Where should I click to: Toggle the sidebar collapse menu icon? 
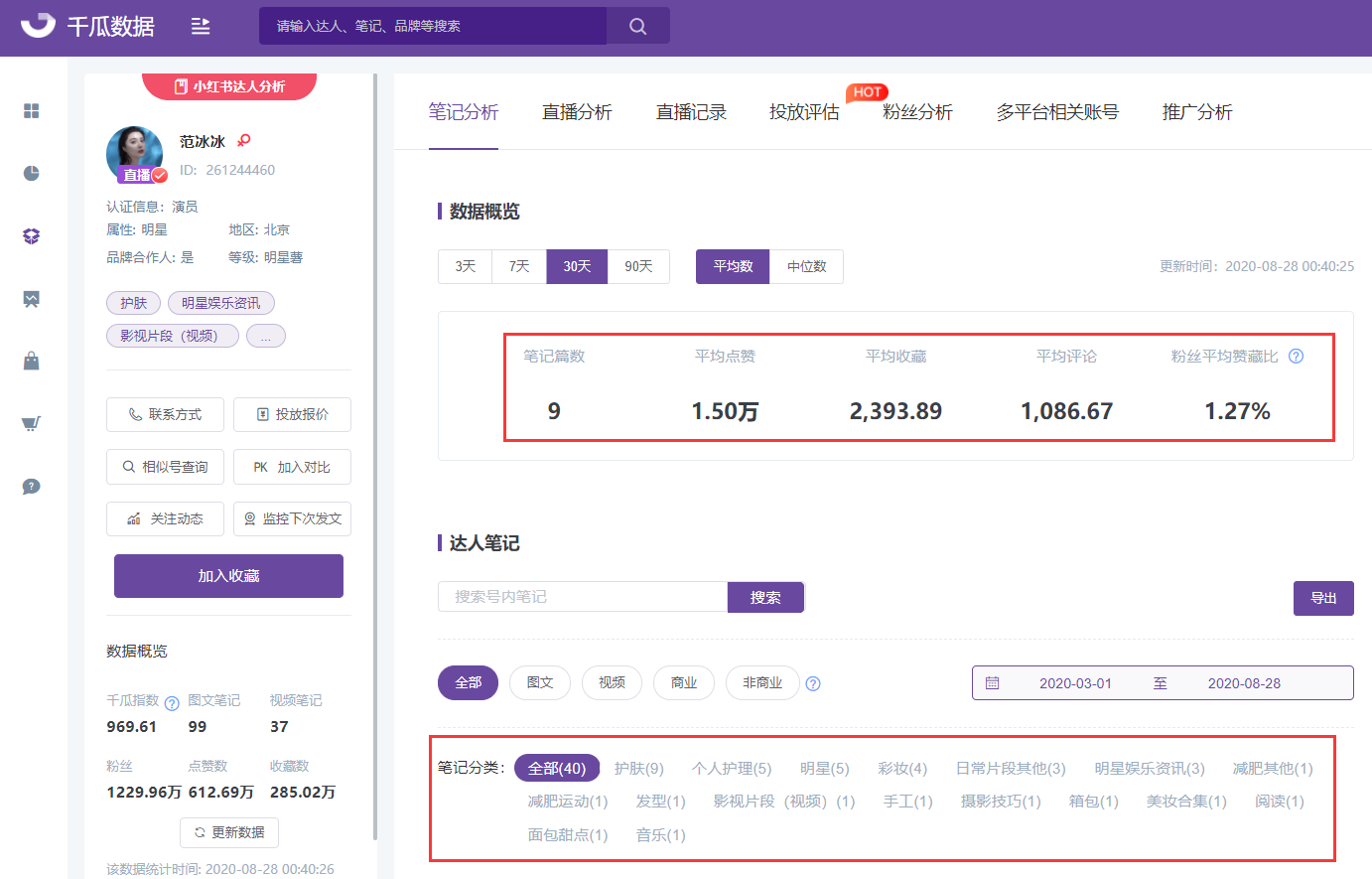201,26
